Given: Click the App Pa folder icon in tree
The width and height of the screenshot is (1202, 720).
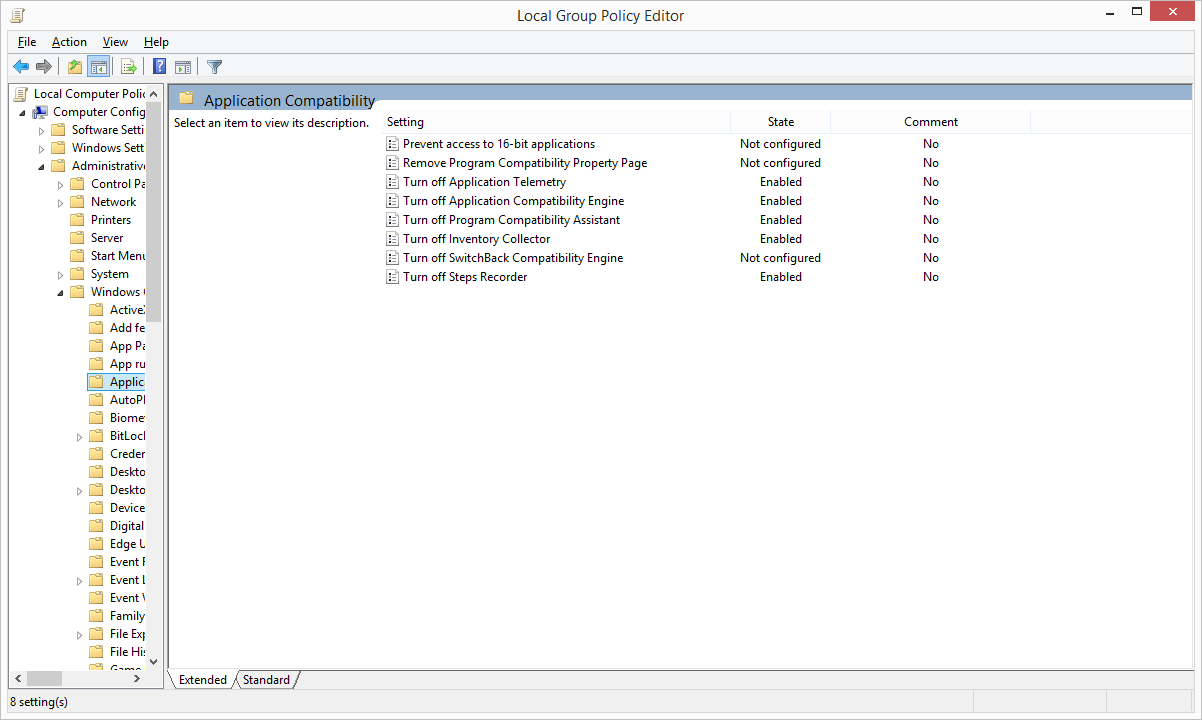Looking at the screenshot, I should pyautogui.click(x=96, y=346).
